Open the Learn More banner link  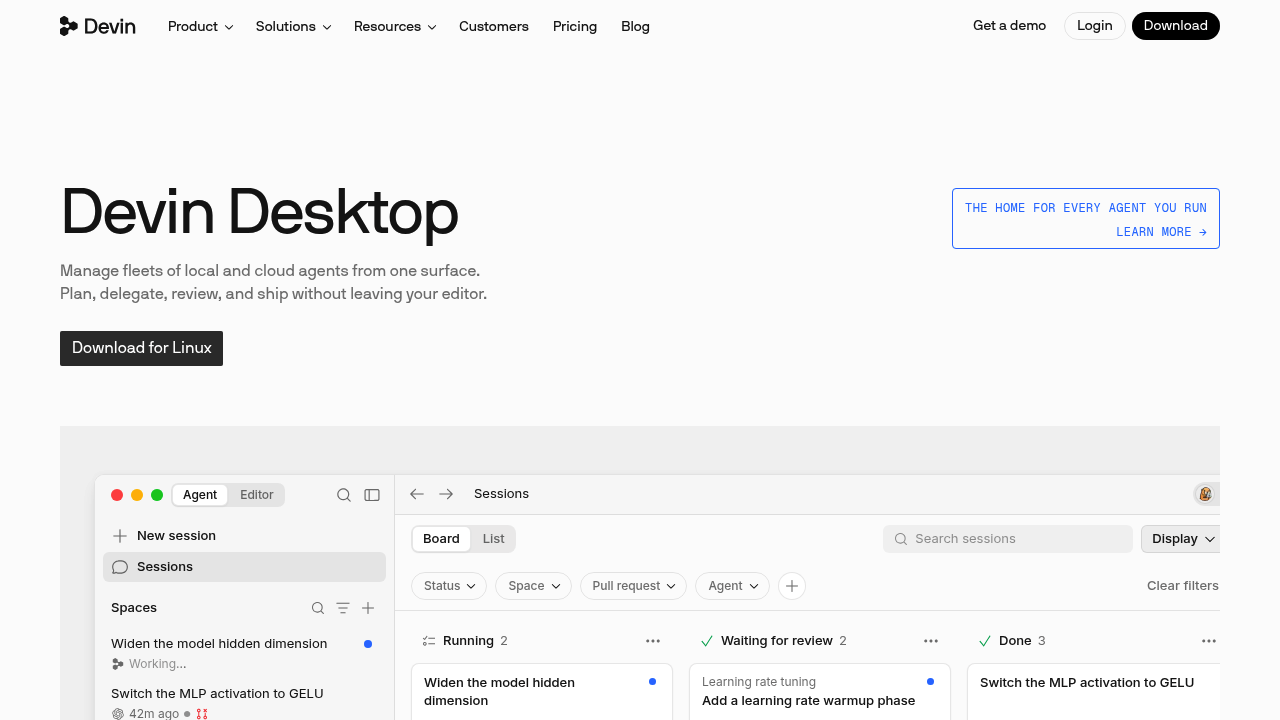tap(1086, 219)
